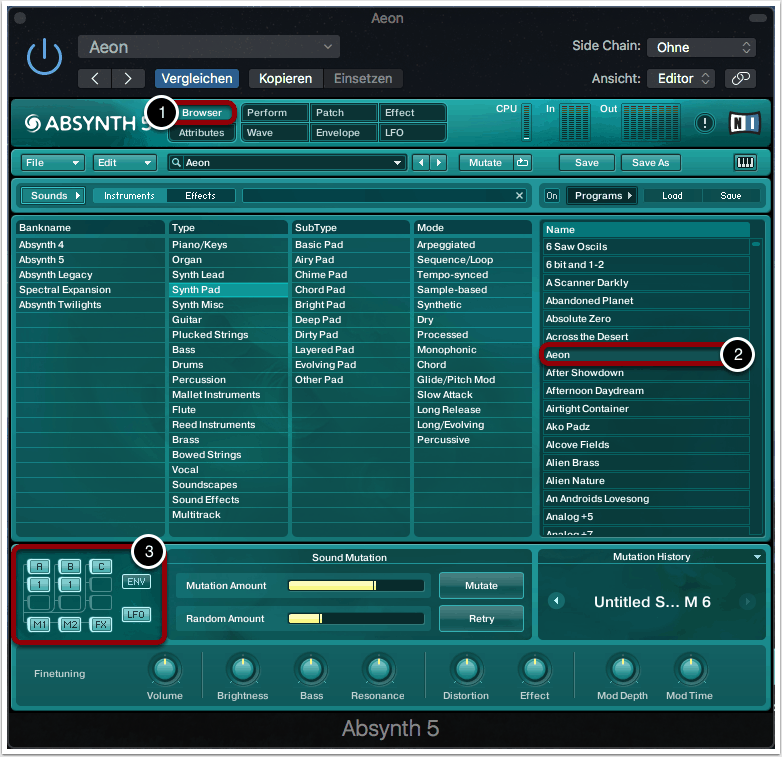Click the exclamation panic icon
Screen dimensions: 782x757
pos(706,123)
